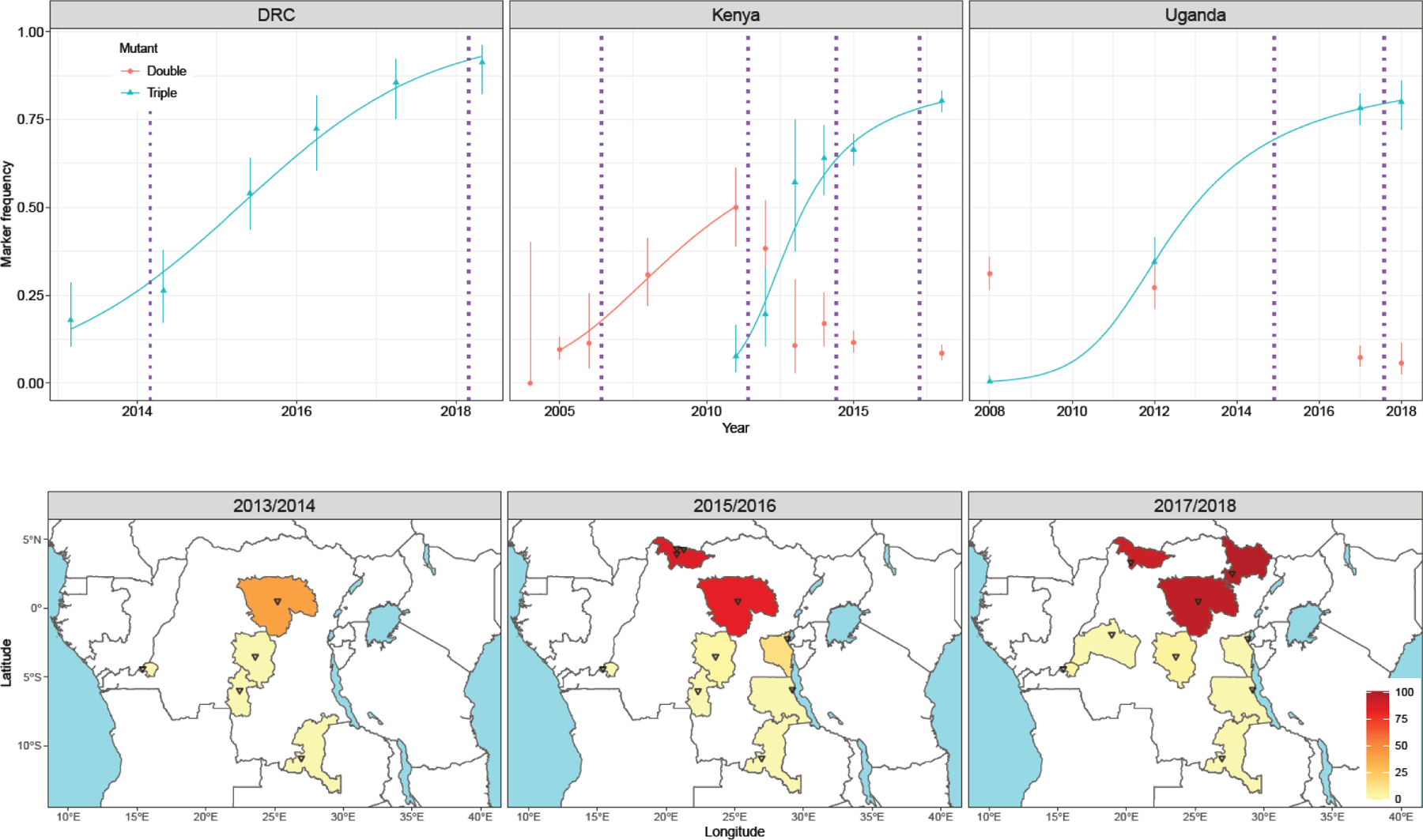Click the 10°E tick under 2017/2018 map
The height and width of the screenshot is (840, 1423).
click(x=989, y=816)
